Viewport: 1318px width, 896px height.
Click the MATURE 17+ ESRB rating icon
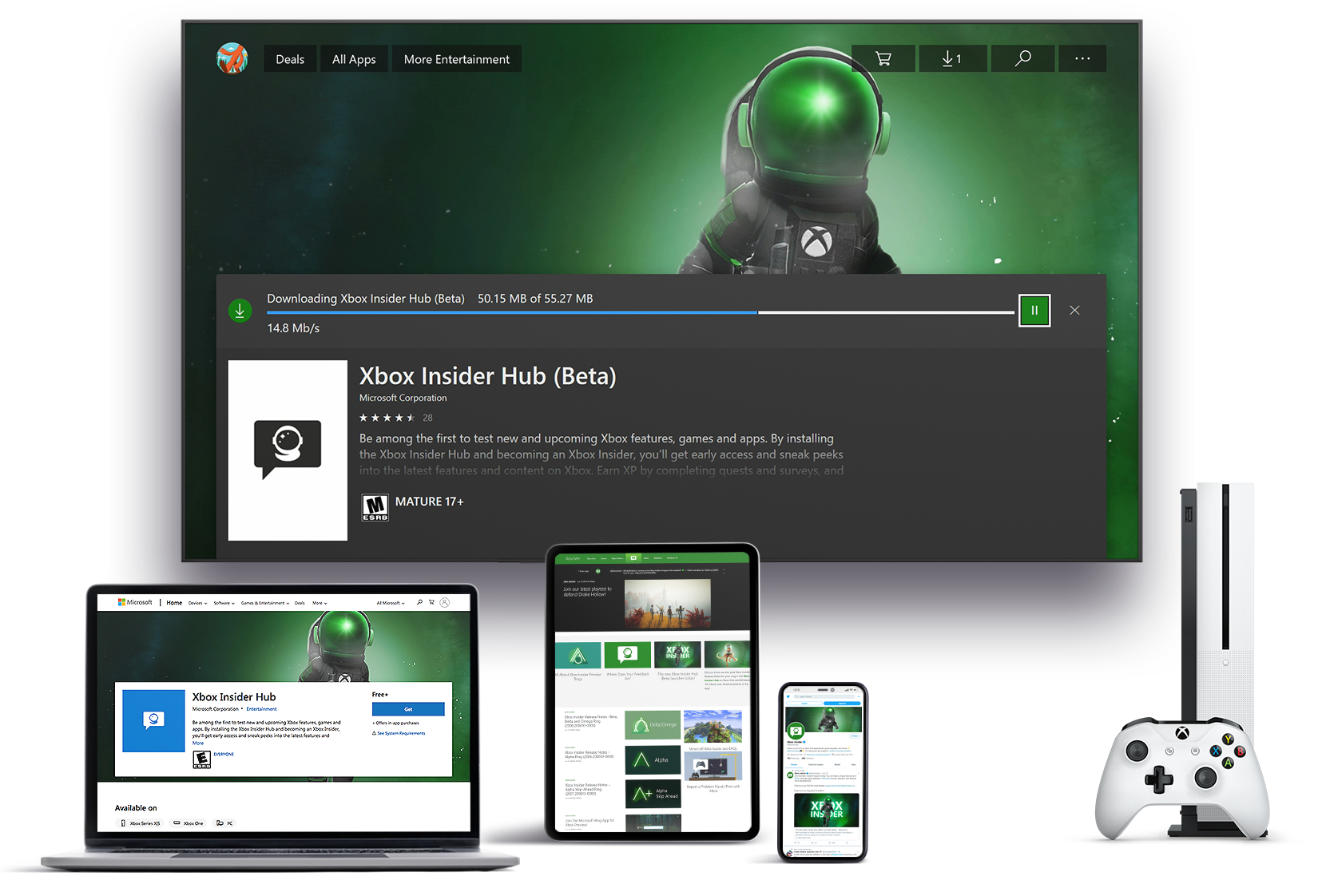(375, 506)
